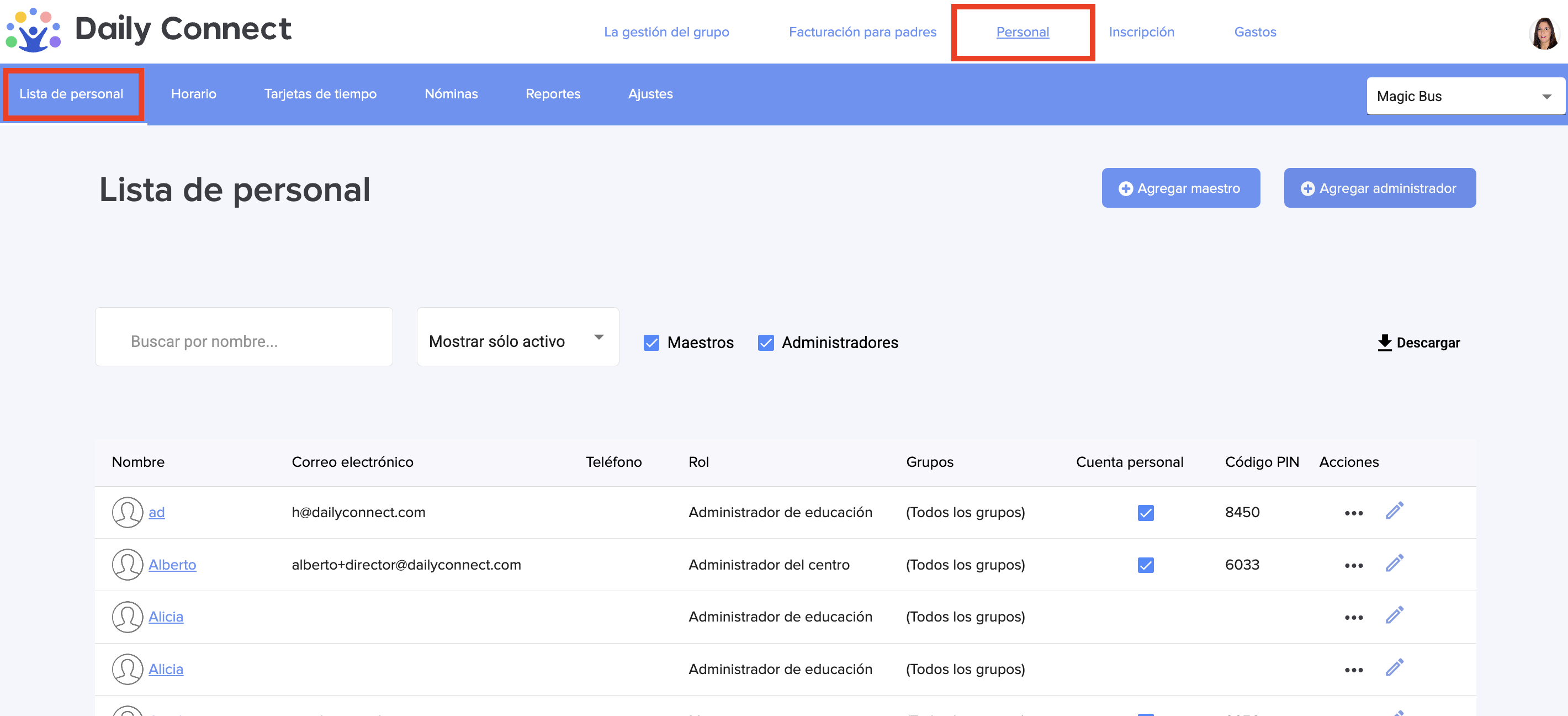Switch to the Tarjetas de tiempo tab

(x=320, y=94)
